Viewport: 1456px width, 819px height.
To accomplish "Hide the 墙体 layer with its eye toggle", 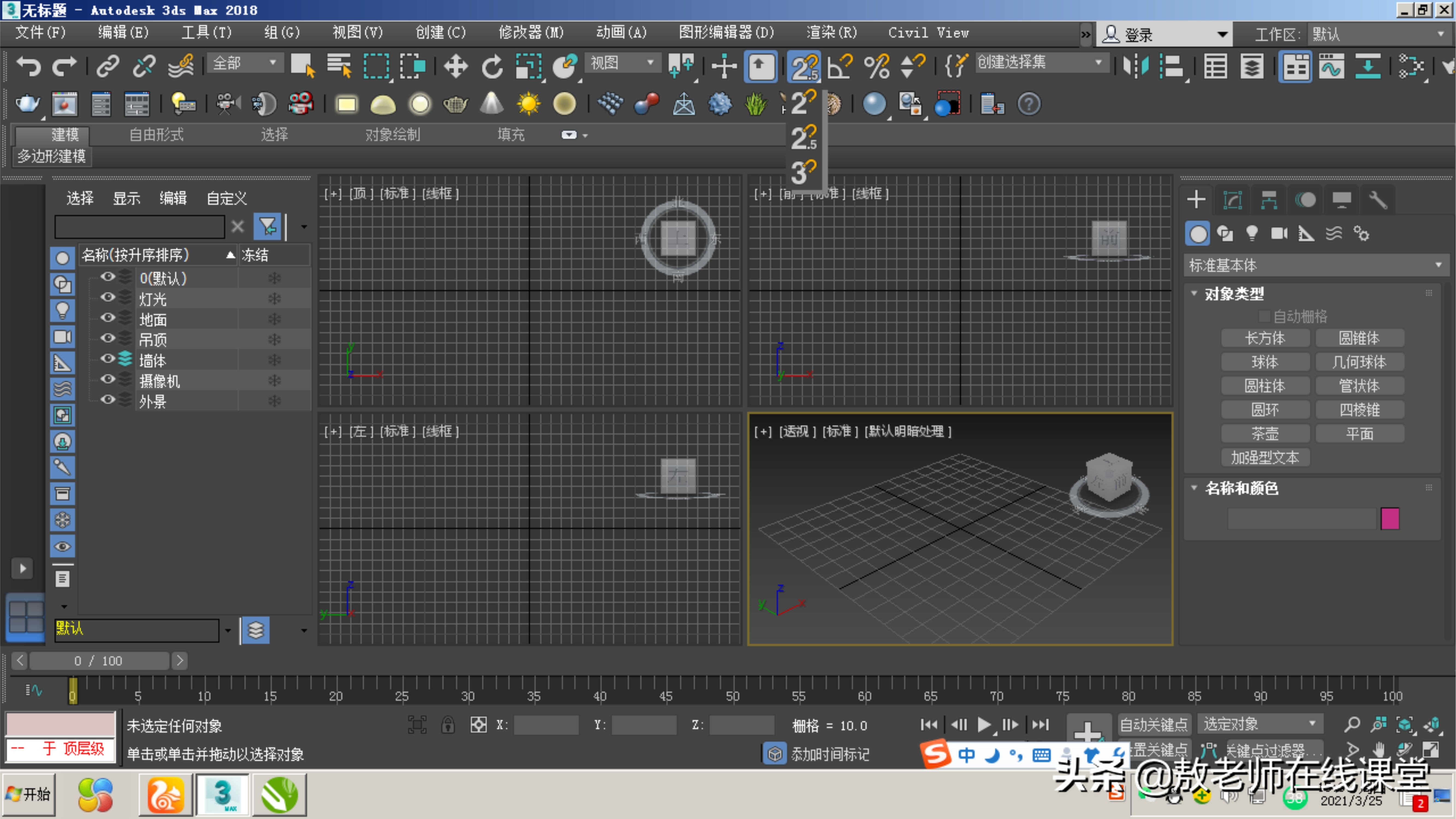I will click(107, 359).
